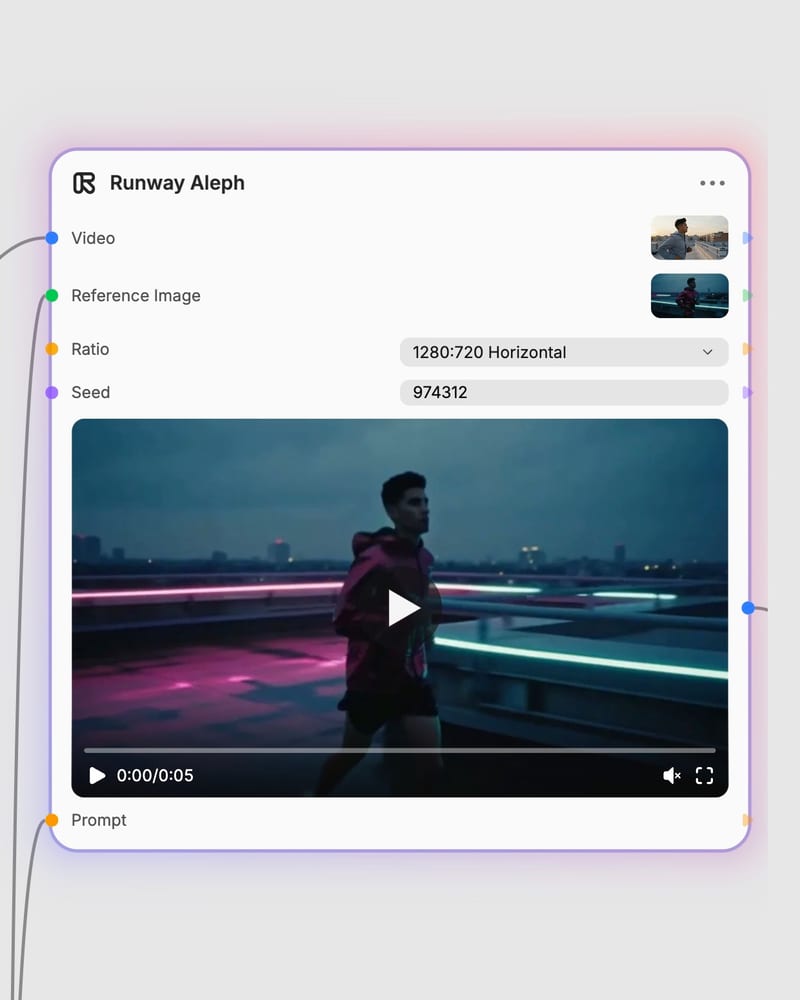
Task: Click the blue video output port
Action: 748,608
